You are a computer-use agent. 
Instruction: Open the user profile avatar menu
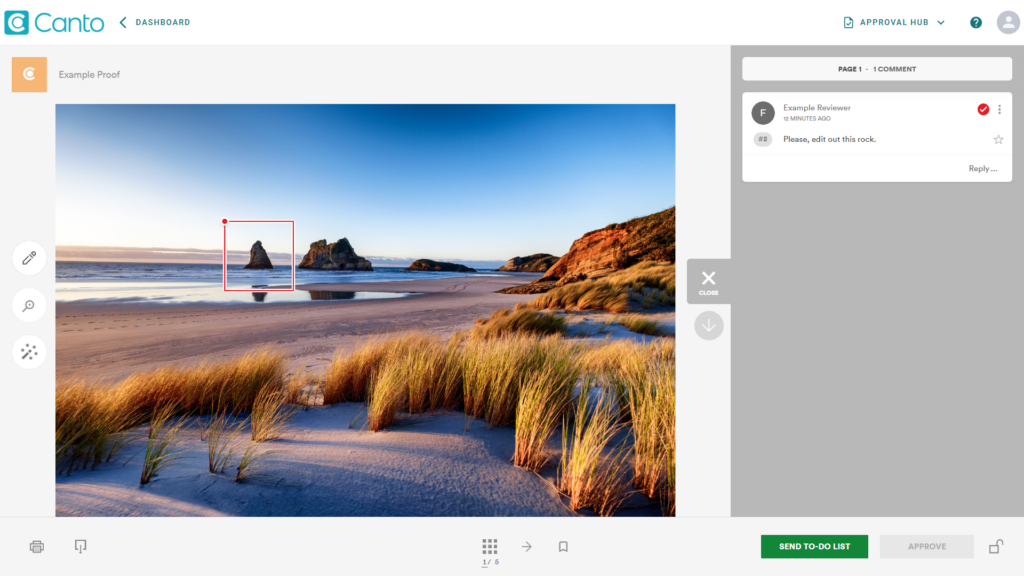pyautogui.click(x=1008, y=22)
